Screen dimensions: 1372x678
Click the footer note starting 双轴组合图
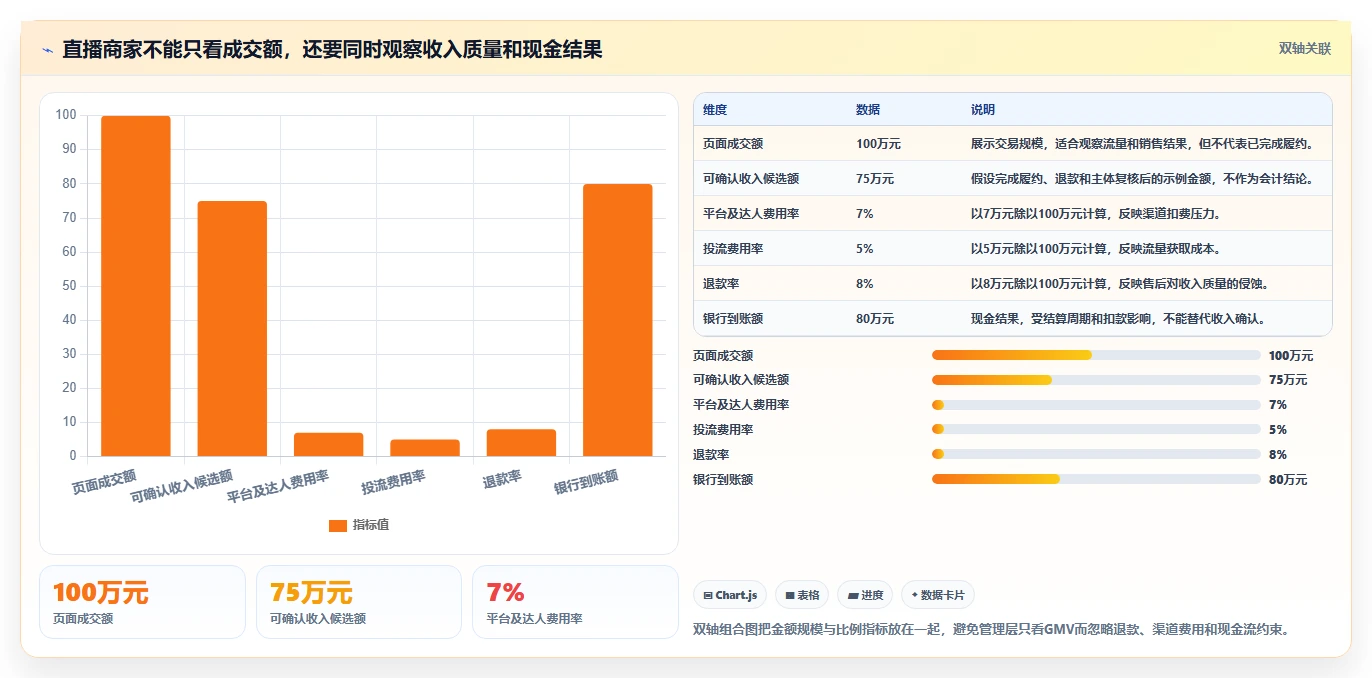(992, 630)
